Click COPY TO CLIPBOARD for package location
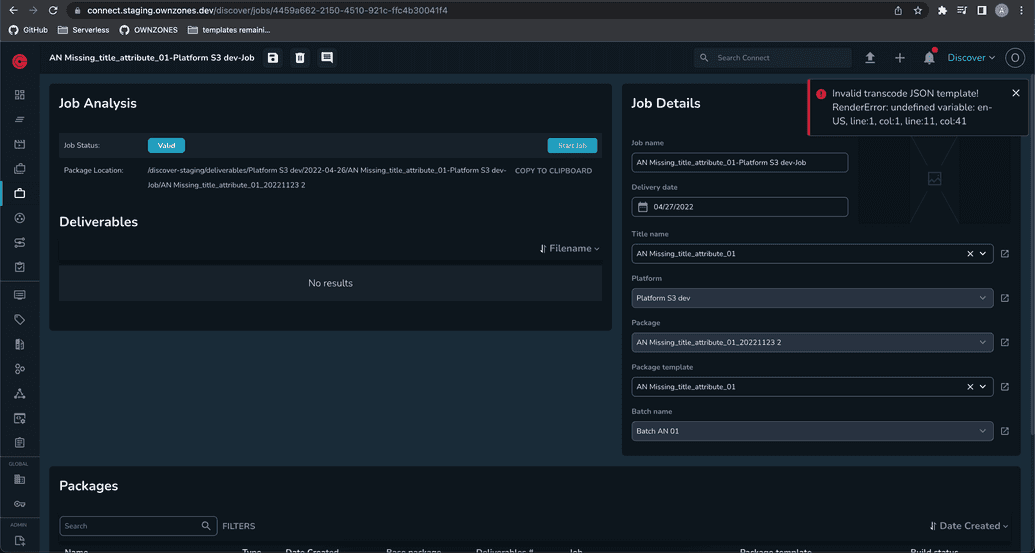The image size is (1035, 553). coord(553,171)
